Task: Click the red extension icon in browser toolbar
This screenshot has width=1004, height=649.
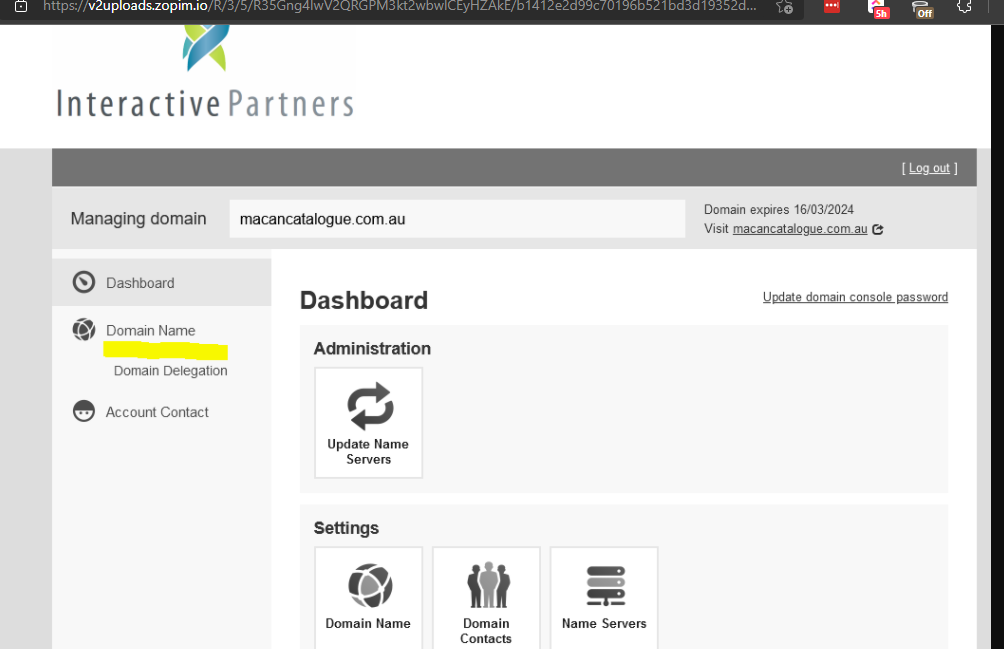Action: (831, 7)
